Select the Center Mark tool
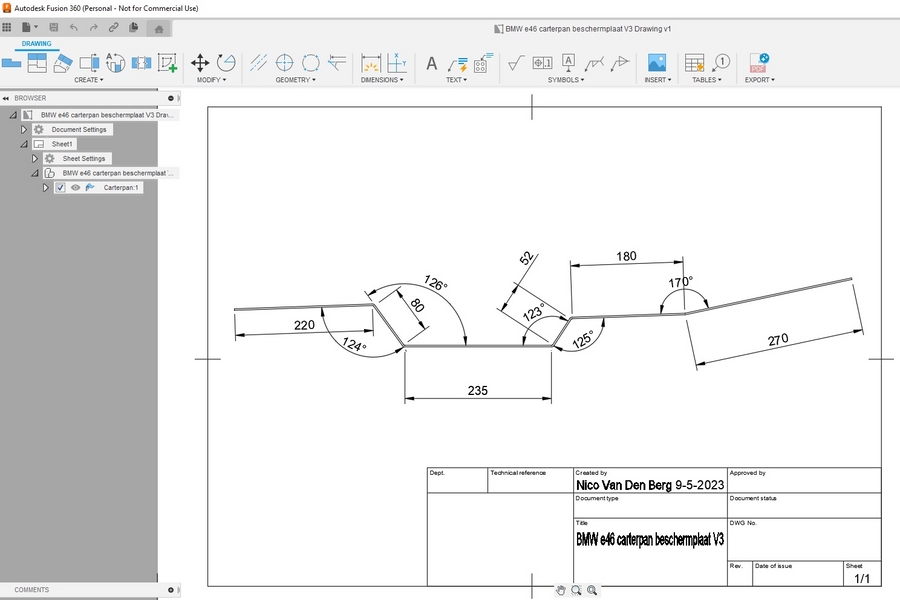The image size is (900, 600). [x=285, y=63]
